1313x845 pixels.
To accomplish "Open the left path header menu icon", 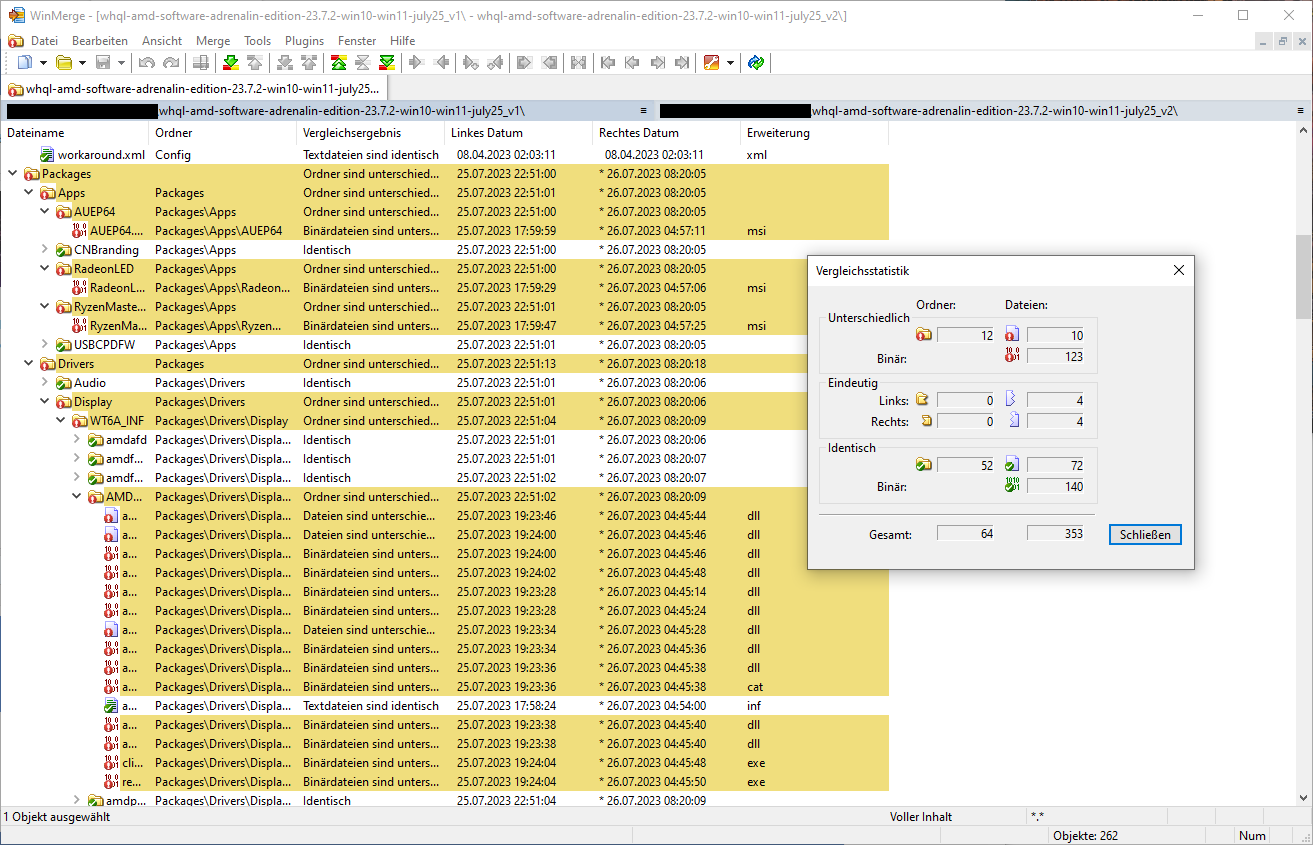I will click(x=645, y=111).
